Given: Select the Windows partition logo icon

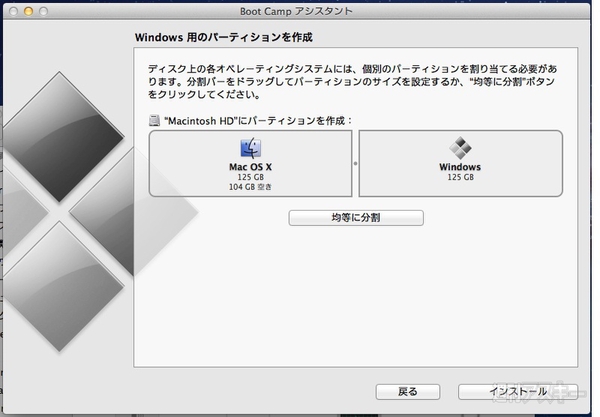Looking at the screenshot, I should tap(460, 148).
